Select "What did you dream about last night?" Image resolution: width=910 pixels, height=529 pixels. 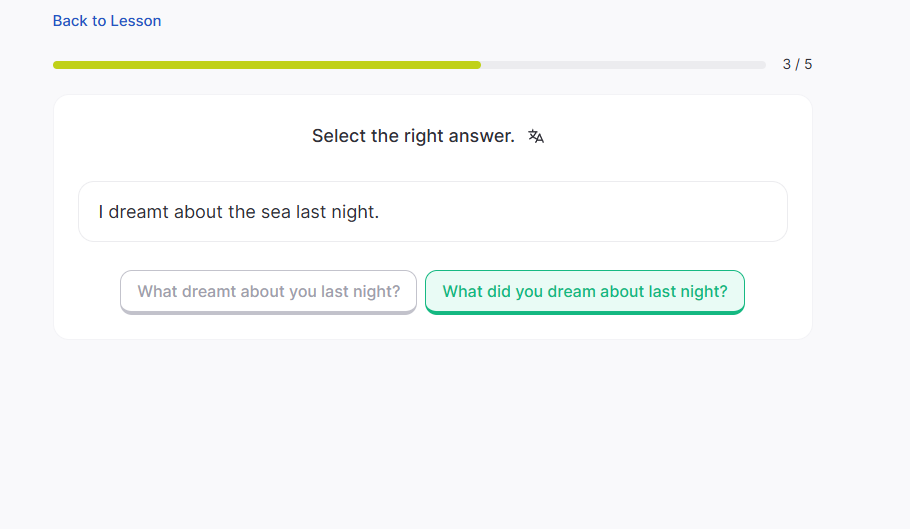click(x=585, y=292)
